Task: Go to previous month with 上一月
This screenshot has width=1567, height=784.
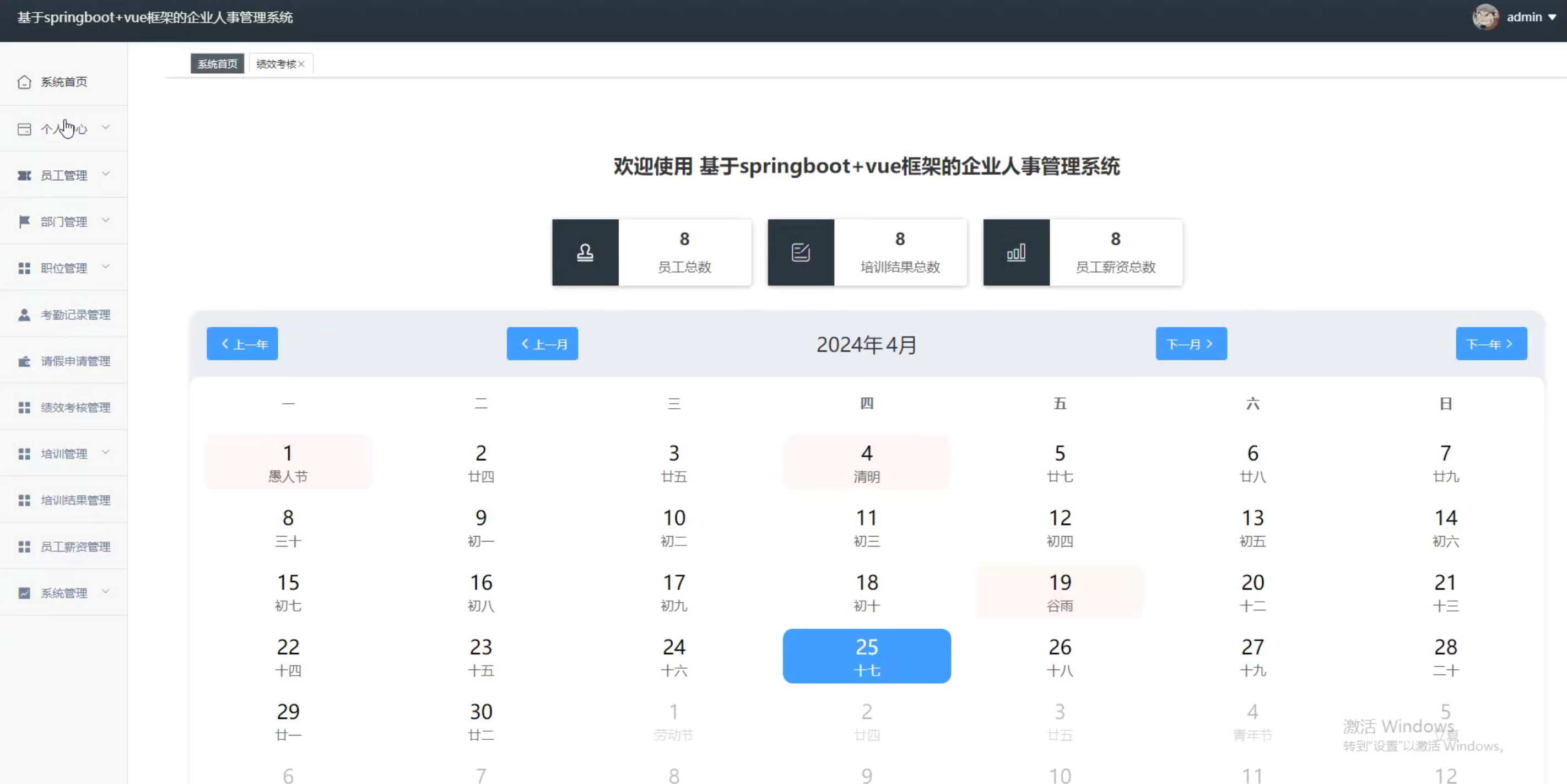Action: [542, 344]
